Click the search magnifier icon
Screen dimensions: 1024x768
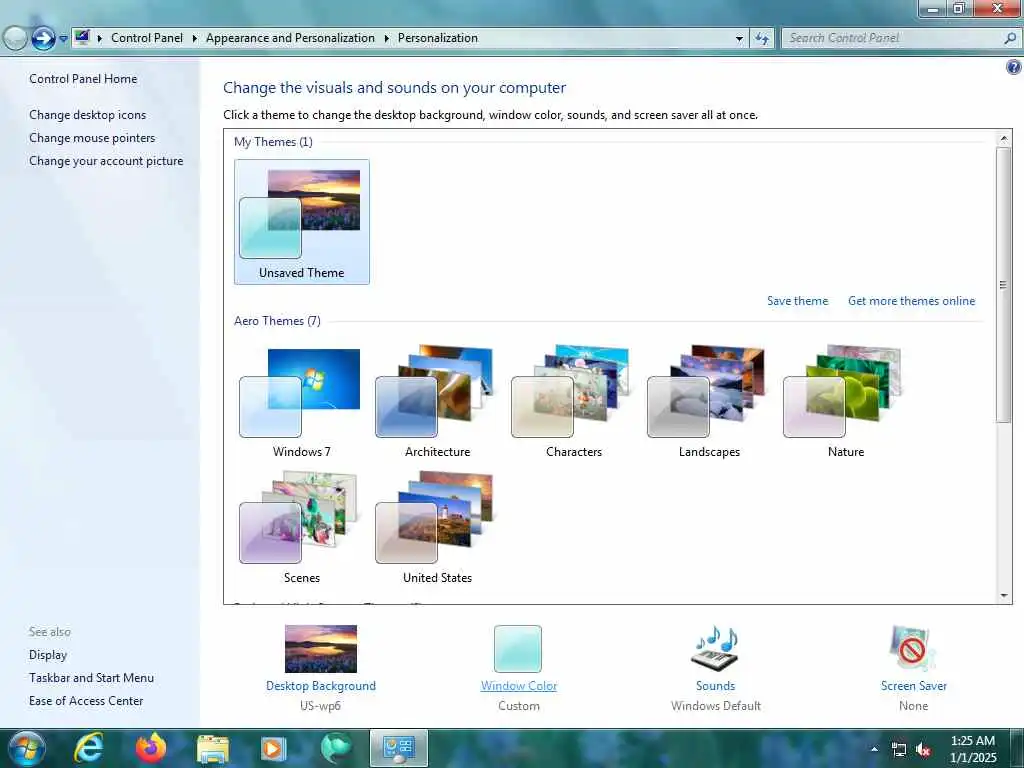(x=1010, y=39)
